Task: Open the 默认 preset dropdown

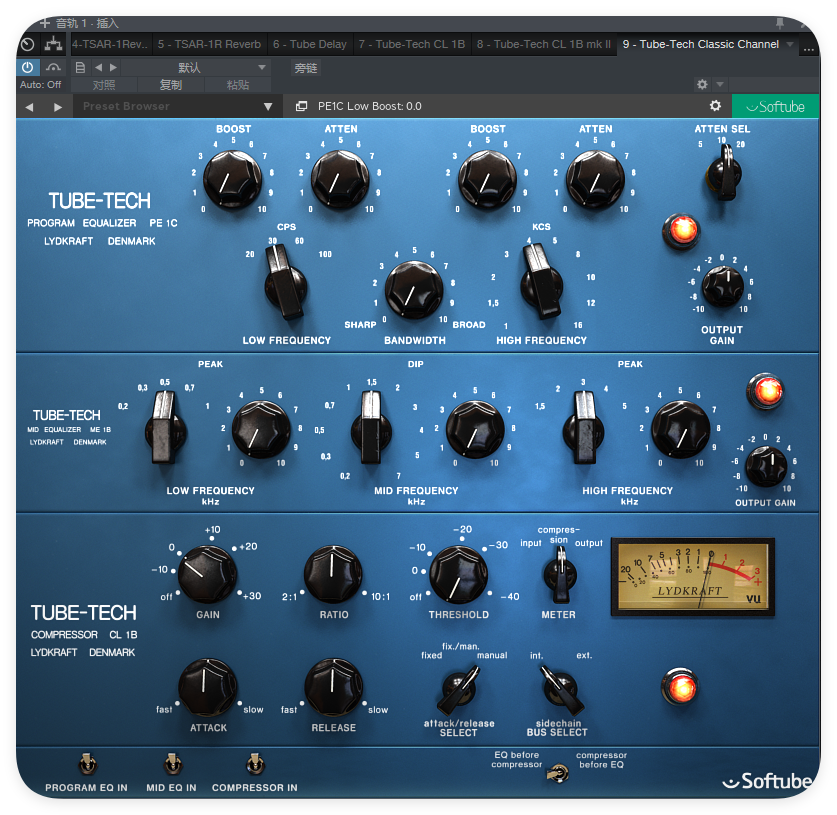Action: click(195, 68)
